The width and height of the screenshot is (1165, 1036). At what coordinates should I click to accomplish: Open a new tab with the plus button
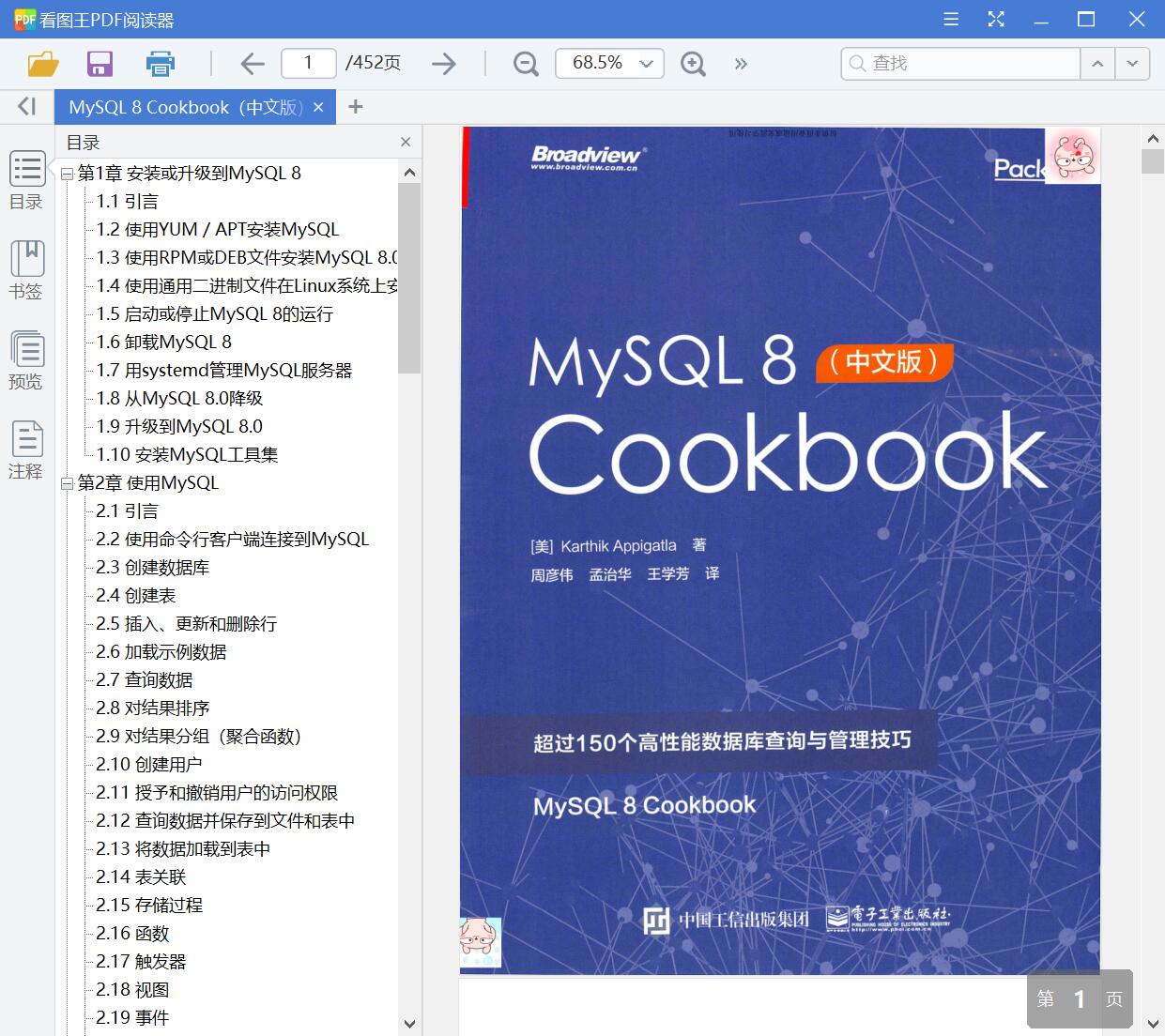(355, 106)
